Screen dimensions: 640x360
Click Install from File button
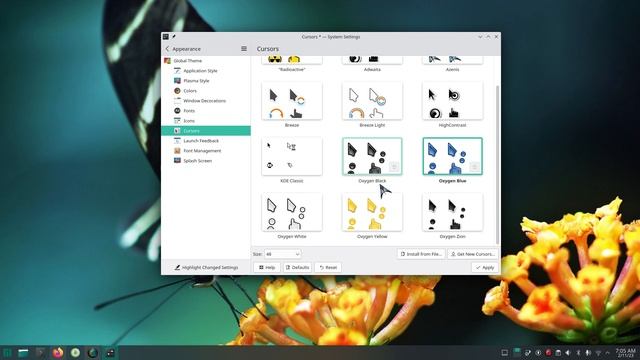pyautogui.click(x=421, y=254)
